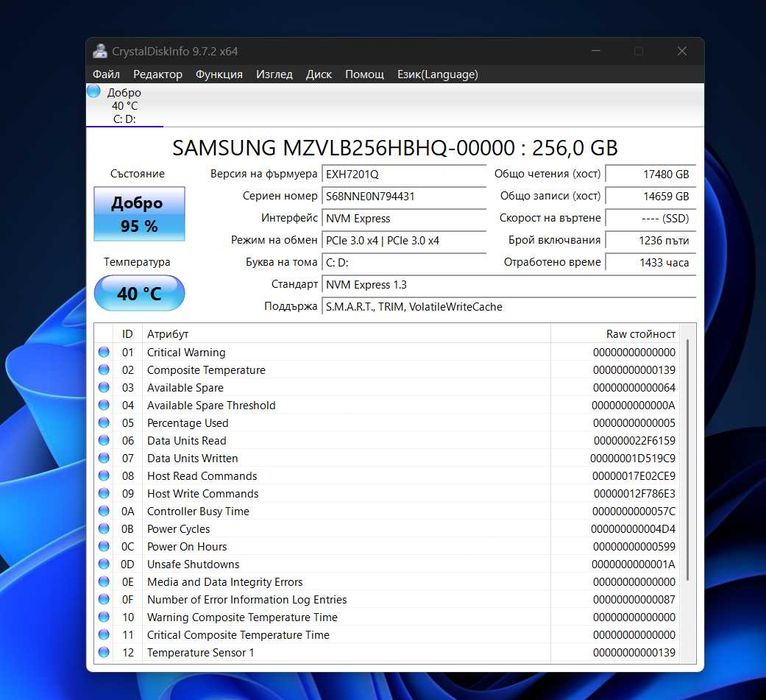Click the CrystalDiskInfo title bar app icon
Viewport: 766px width, 700px height.
point(100,51)
